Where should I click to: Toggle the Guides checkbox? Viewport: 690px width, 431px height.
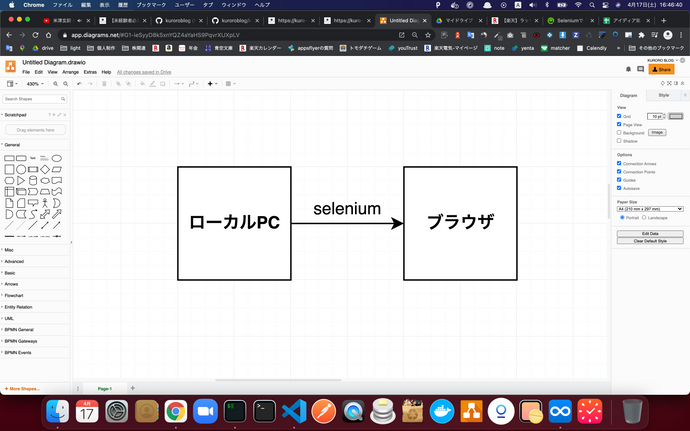pos(619,180)
